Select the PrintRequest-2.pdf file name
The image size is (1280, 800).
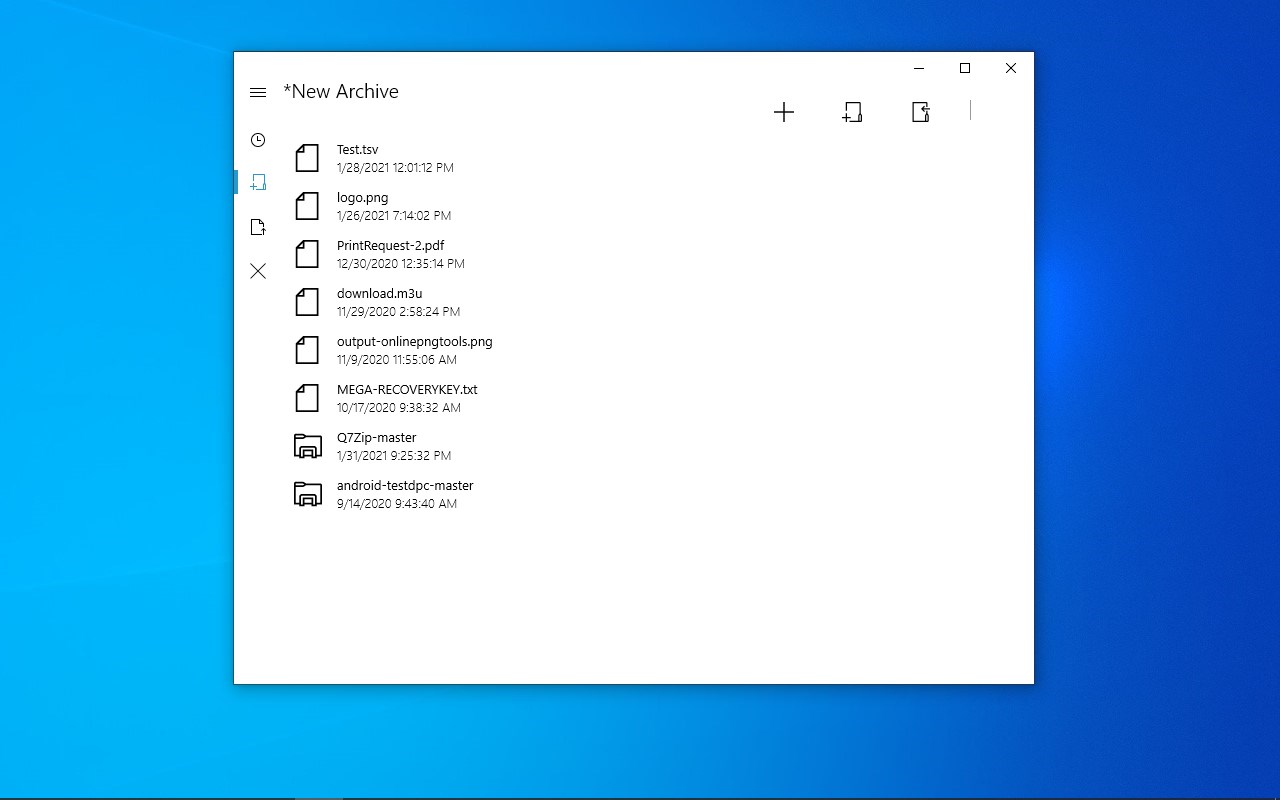391,246
